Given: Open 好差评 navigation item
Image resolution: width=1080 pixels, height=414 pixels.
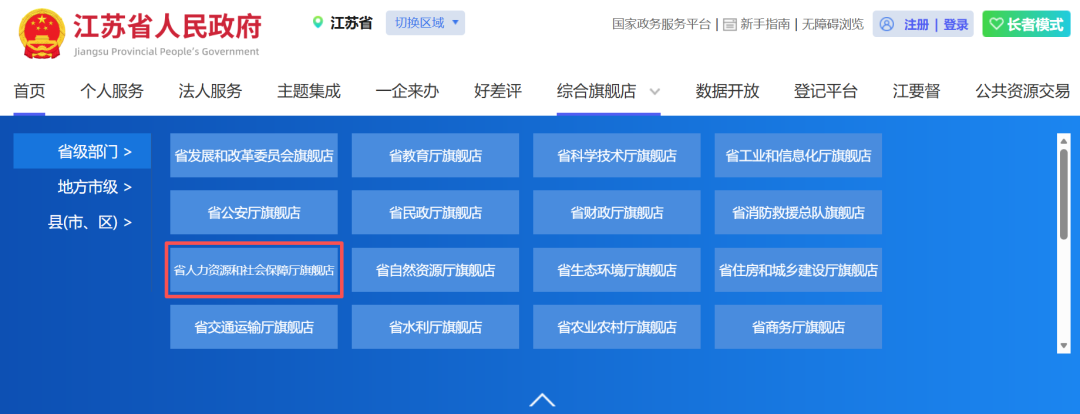Looking at the screenshot, I should (x=498, y=91).
